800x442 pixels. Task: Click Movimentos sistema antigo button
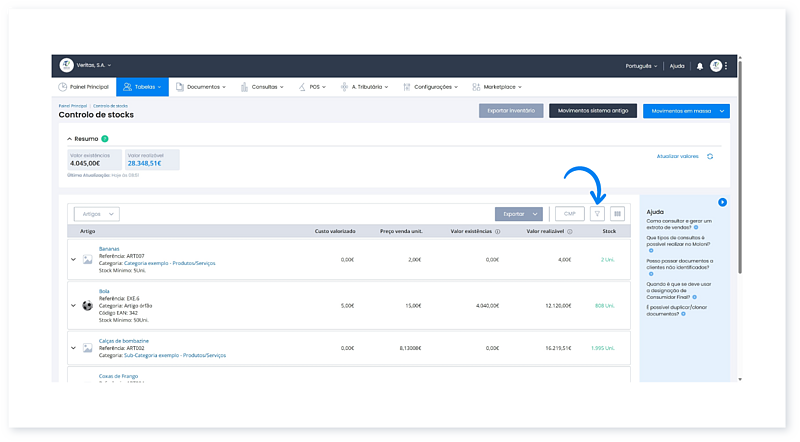pos(592,110)
